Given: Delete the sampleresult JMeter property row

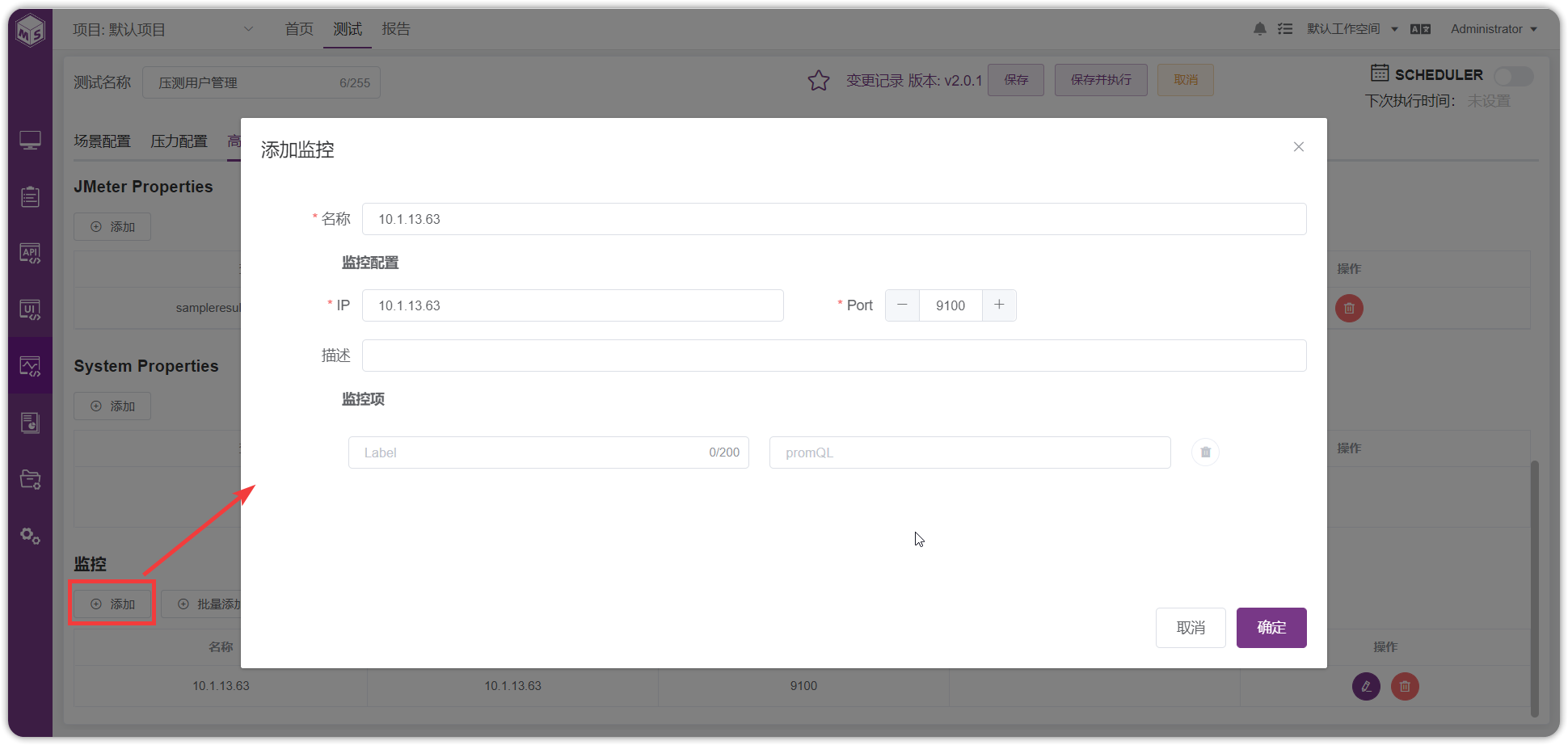Looking at the screenshot, I should coord(1349,308).
